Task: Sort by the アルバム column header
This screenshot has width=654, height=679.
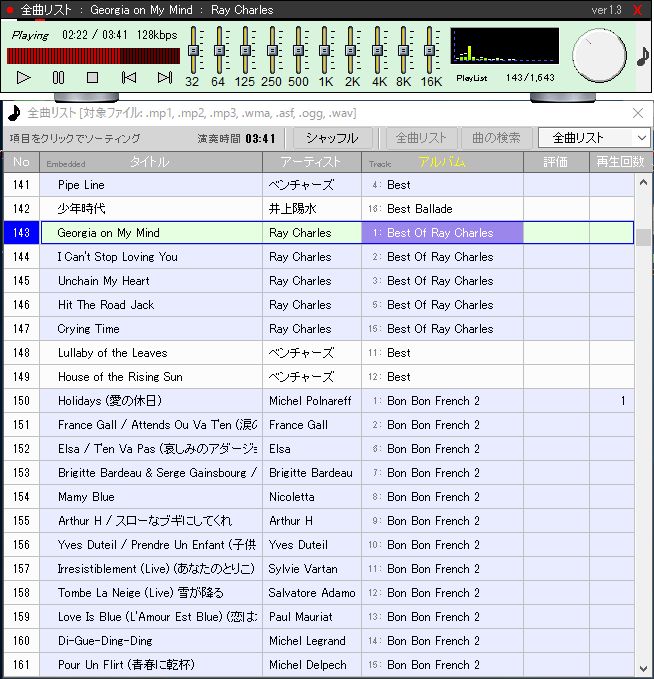Action: 442,162
